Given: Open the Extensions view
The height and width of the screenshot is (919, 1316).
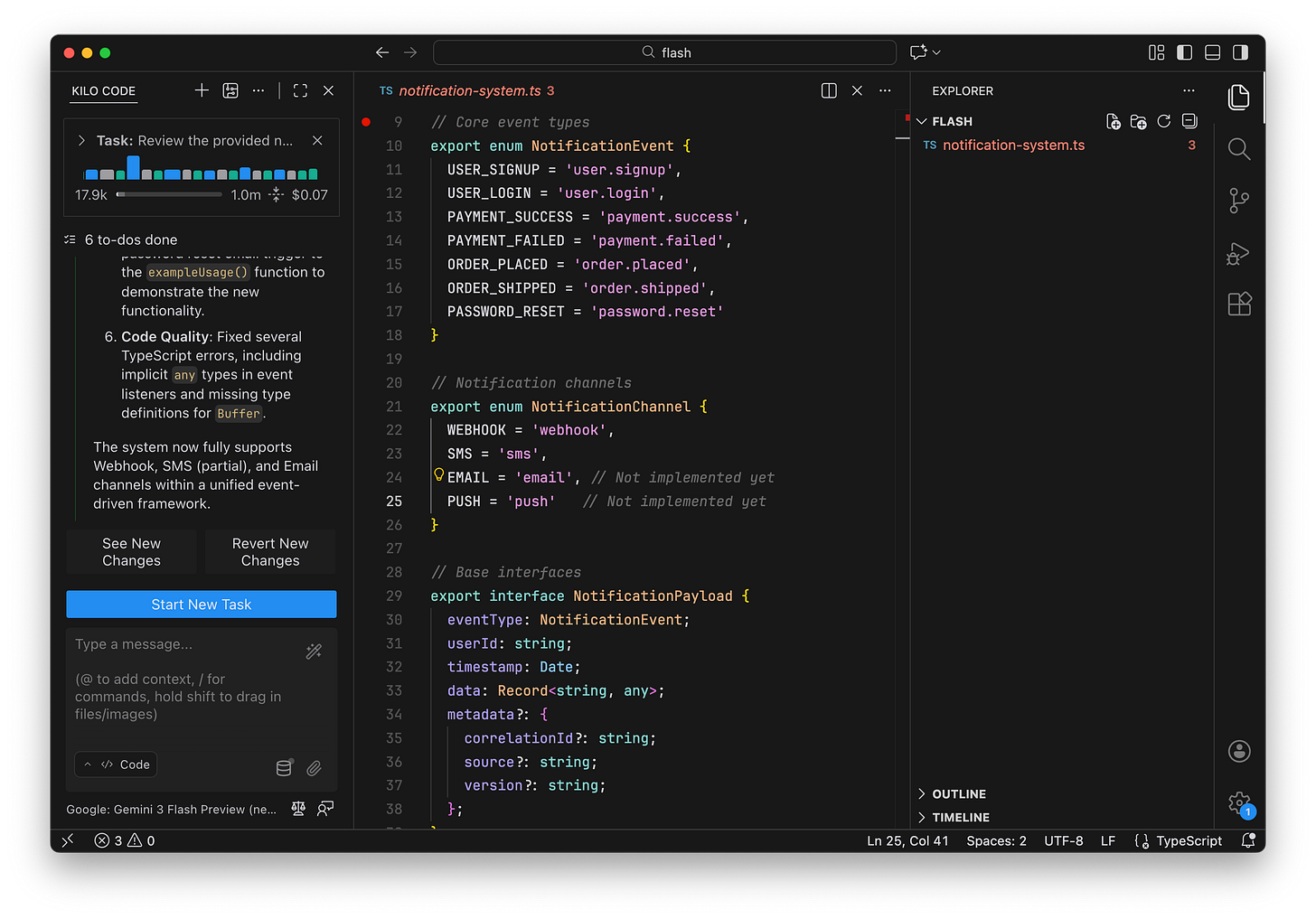Looking at the screenshot, I should (x=1239, y=304).
